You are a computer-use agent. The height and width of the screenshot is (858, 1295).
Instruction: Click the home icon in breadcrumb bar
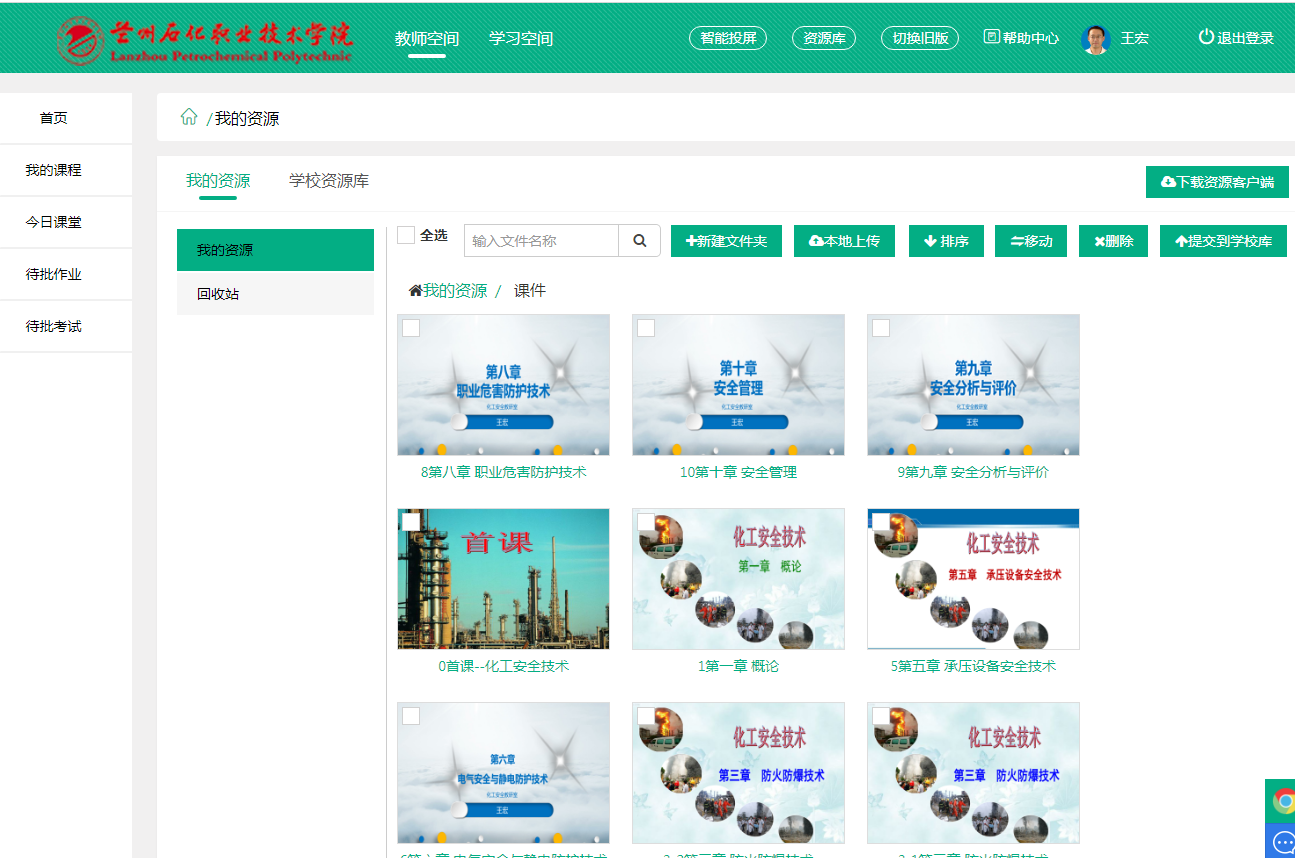pos(188,117)
